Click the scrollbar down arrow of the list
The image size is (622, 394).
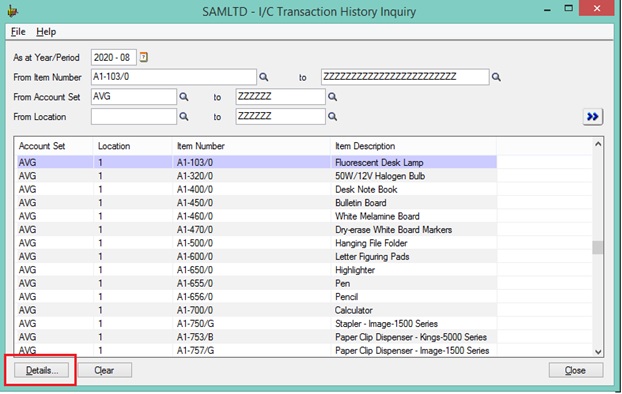point(598,352)
